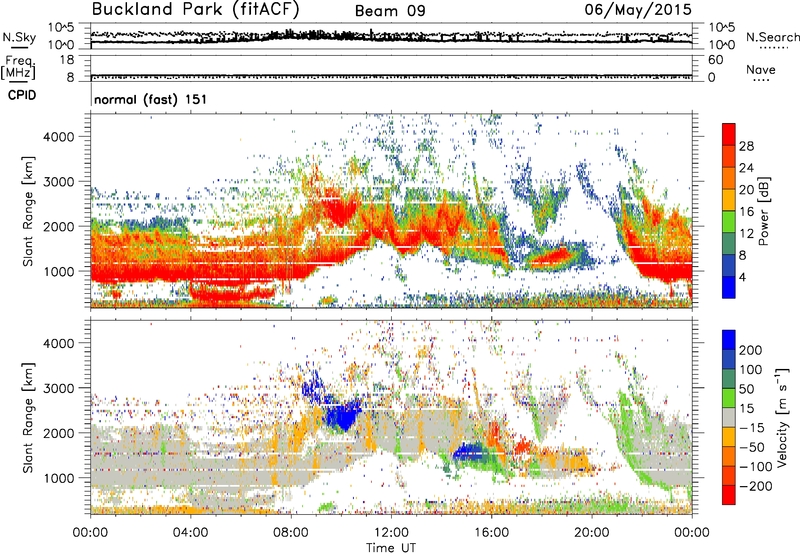Click the '24' label on Power colorbar

[x=746, y=168]
